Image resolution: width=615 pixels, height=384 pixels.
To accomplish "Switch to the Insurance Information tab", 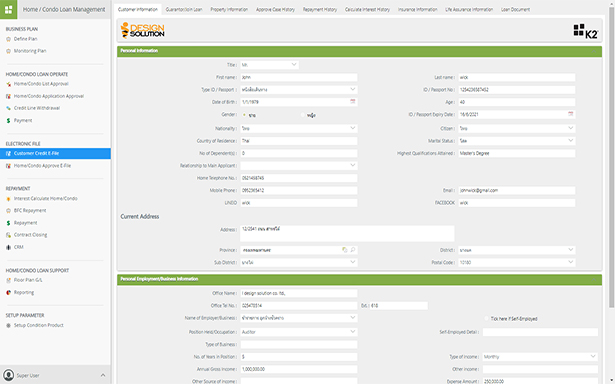I will (417, 9).
